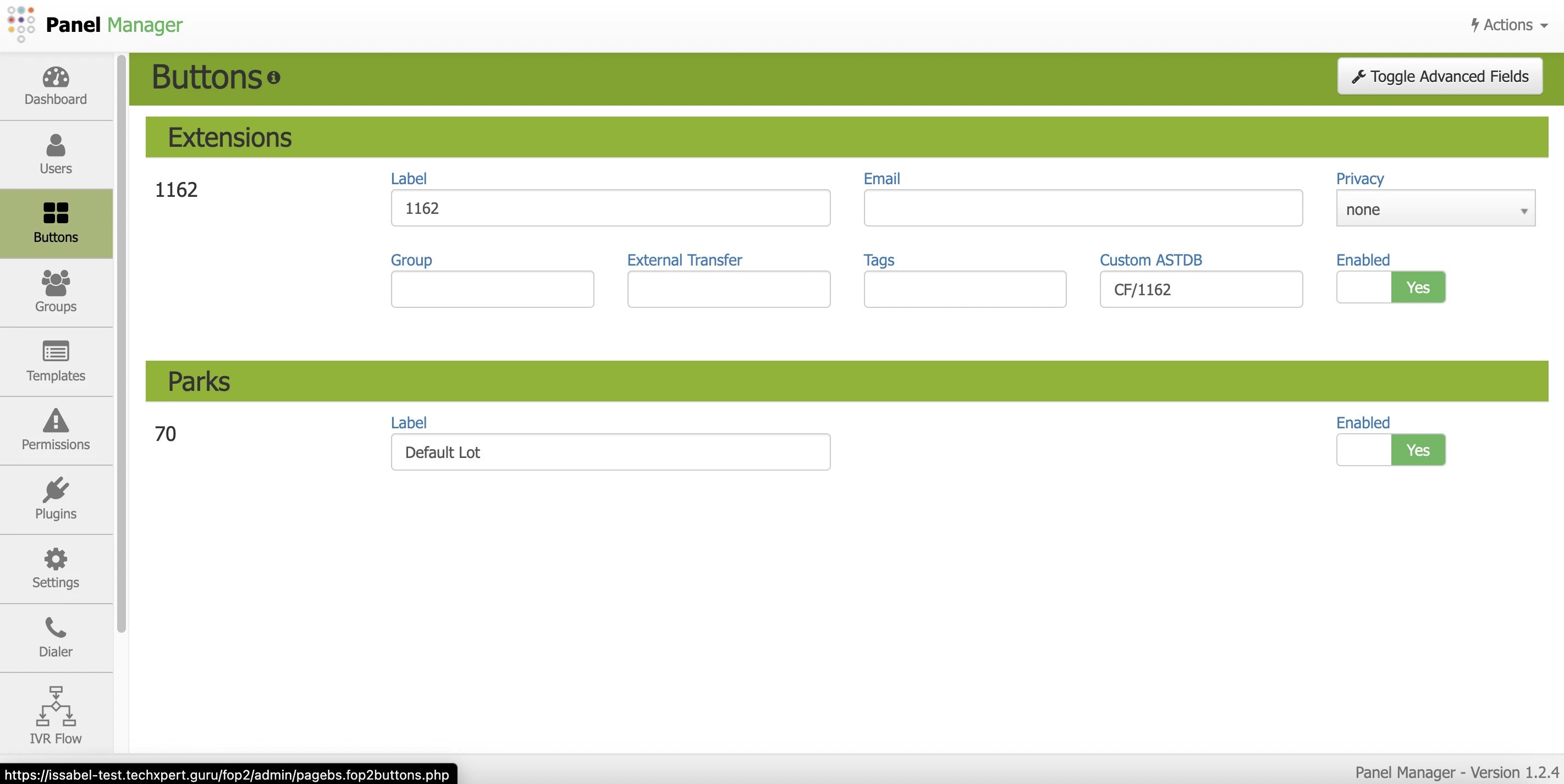Image resolution: width=1564 pixels, height=784 pixels.
Task: Open Groups people icon
Action: pyautogui.click(x=55, y=283)
